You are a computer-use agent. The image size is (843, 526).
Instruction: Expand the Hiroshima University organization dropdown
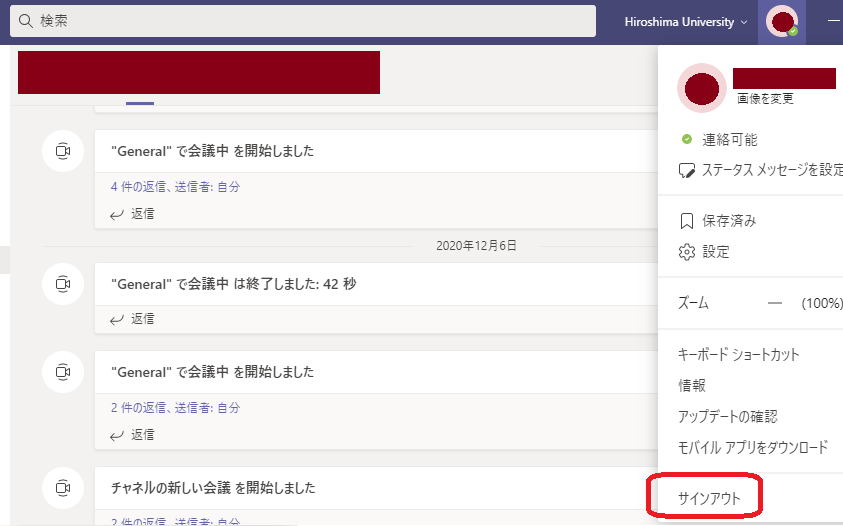click(685, 21)
